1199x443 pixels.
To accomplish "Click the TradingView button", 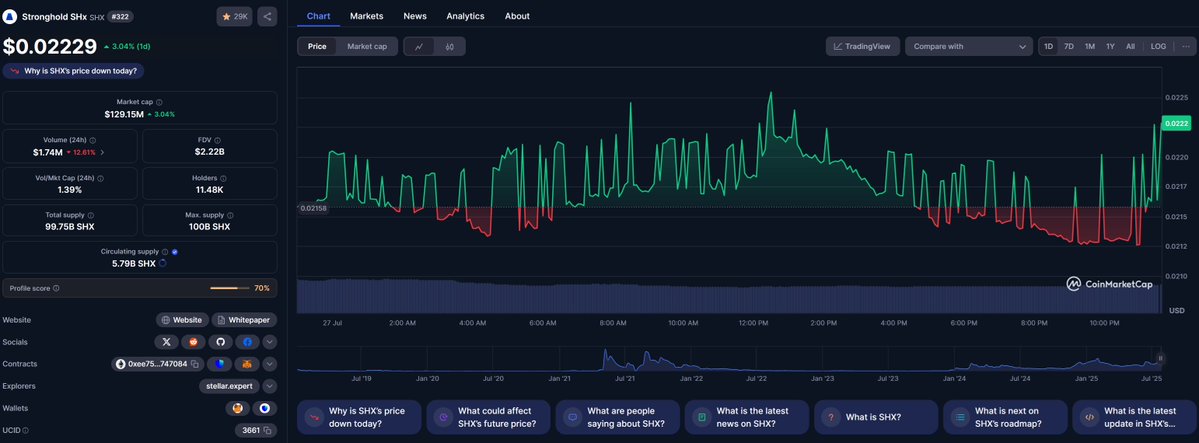I will click(863, 47).
